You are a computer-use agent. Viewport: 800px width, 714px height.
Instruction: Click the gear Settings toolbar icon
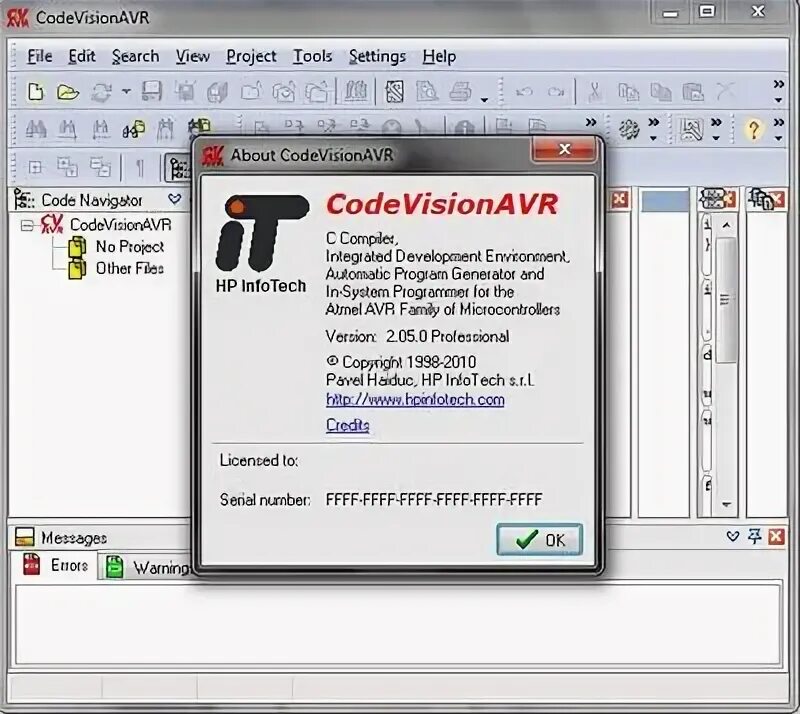[x=629, y=129]
